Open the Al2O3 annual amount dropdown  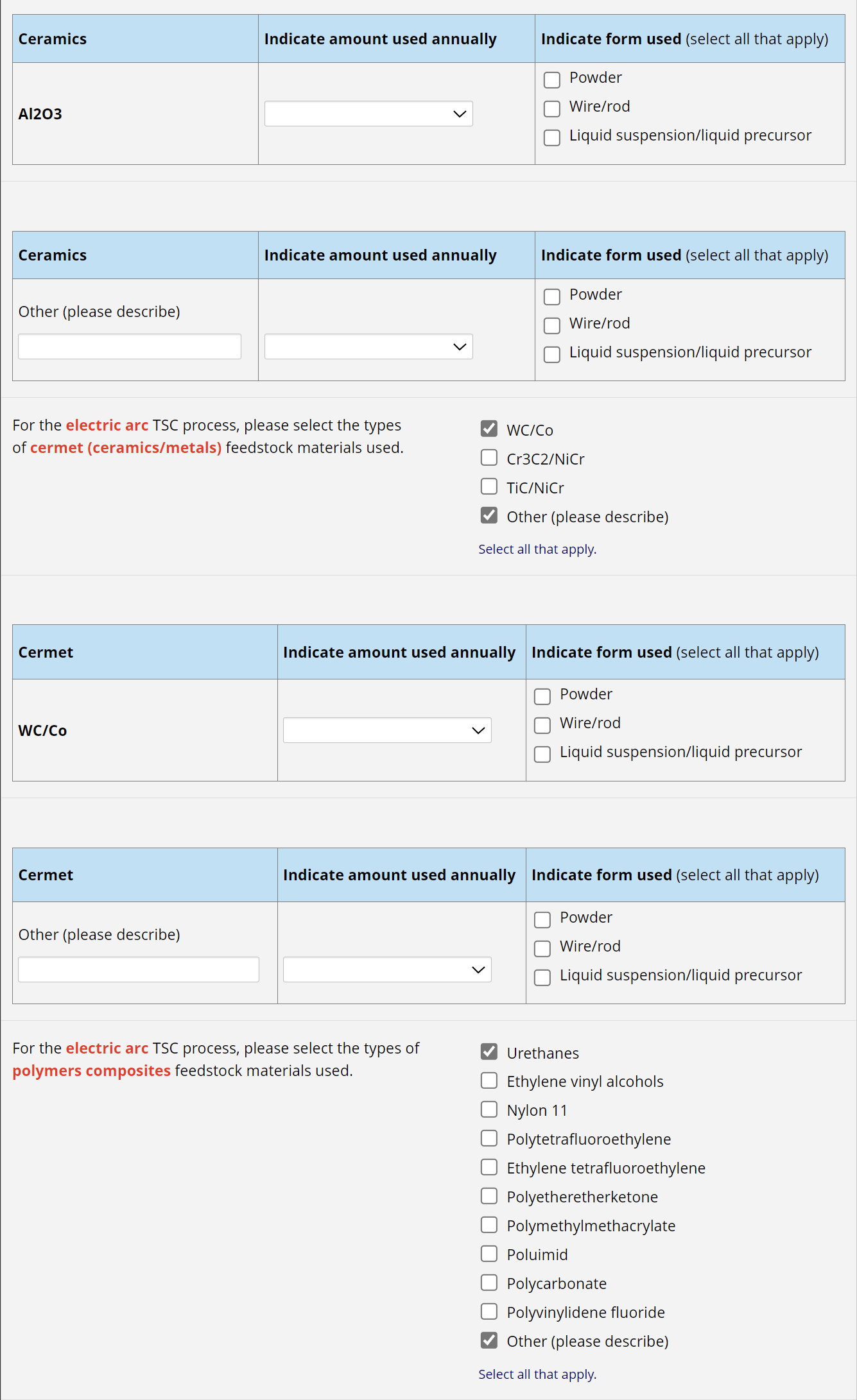(368, 114)
